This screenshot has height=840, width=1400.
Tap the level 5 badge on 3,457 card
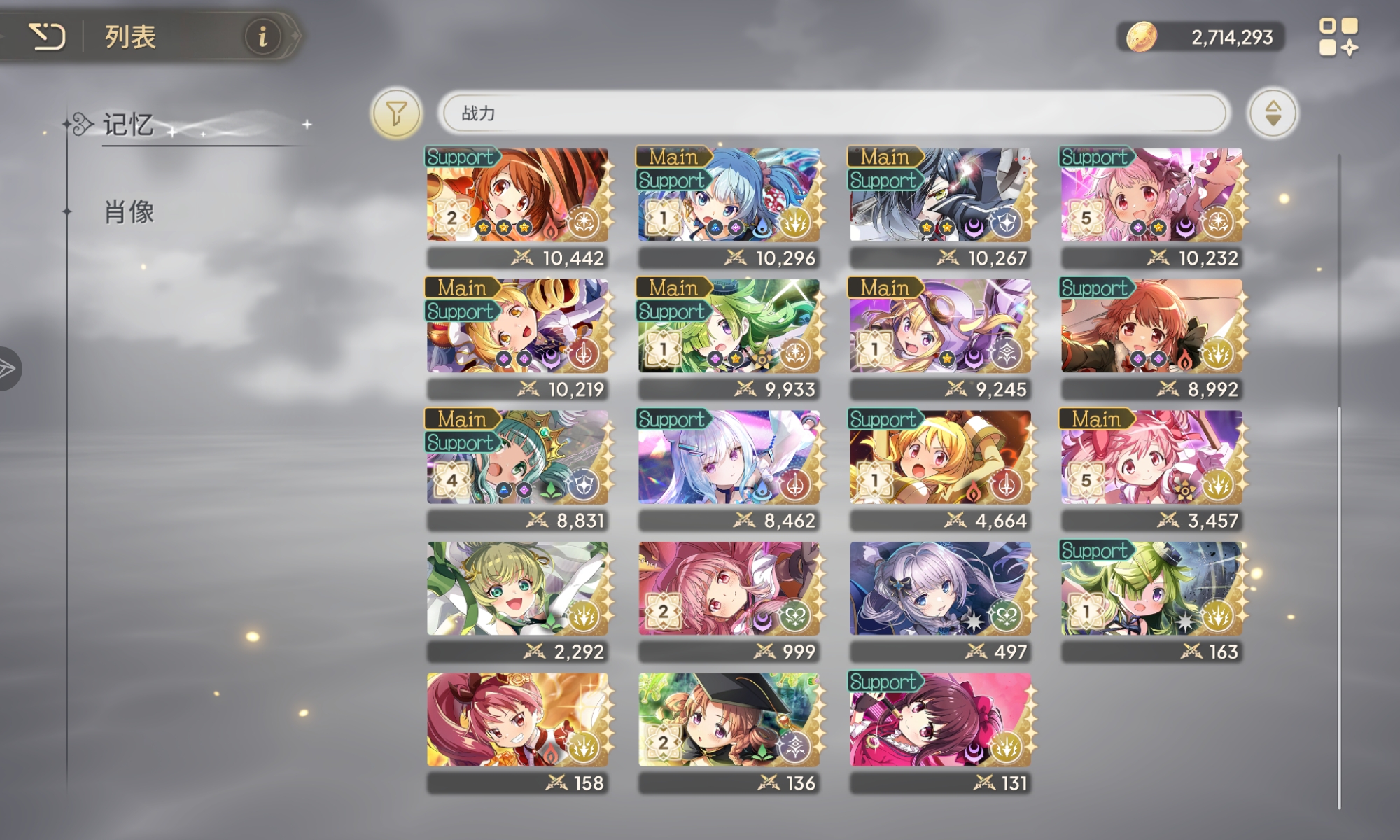click(1086, 480)
